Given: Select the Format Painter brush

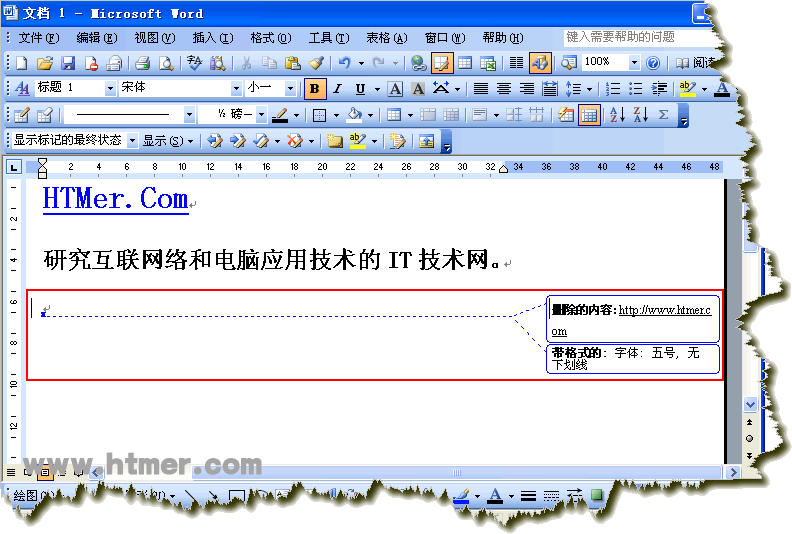Looking at the screenshot, I should [x=316, y=63].
